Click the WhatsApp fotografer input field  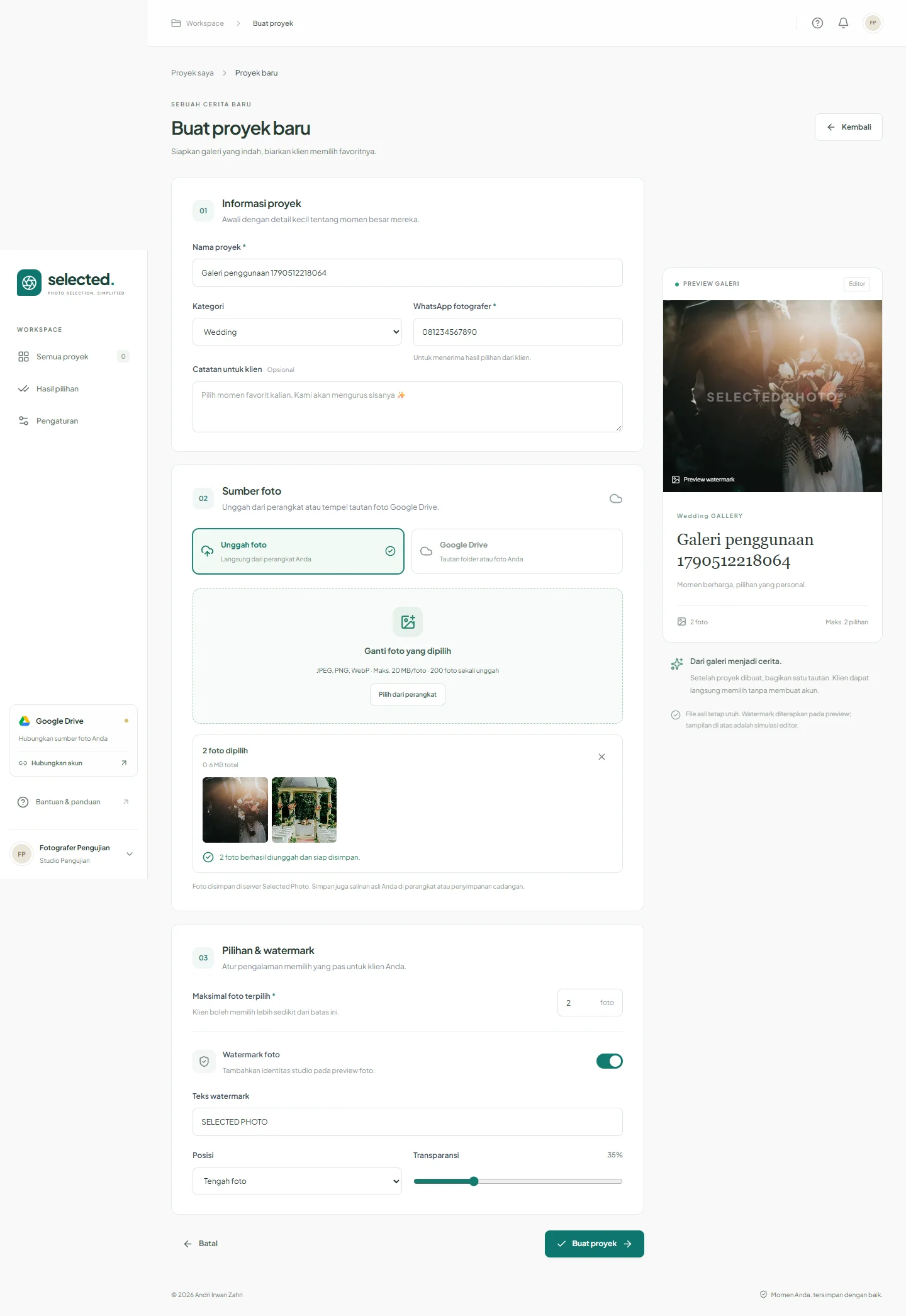click(x=518, y=332)
